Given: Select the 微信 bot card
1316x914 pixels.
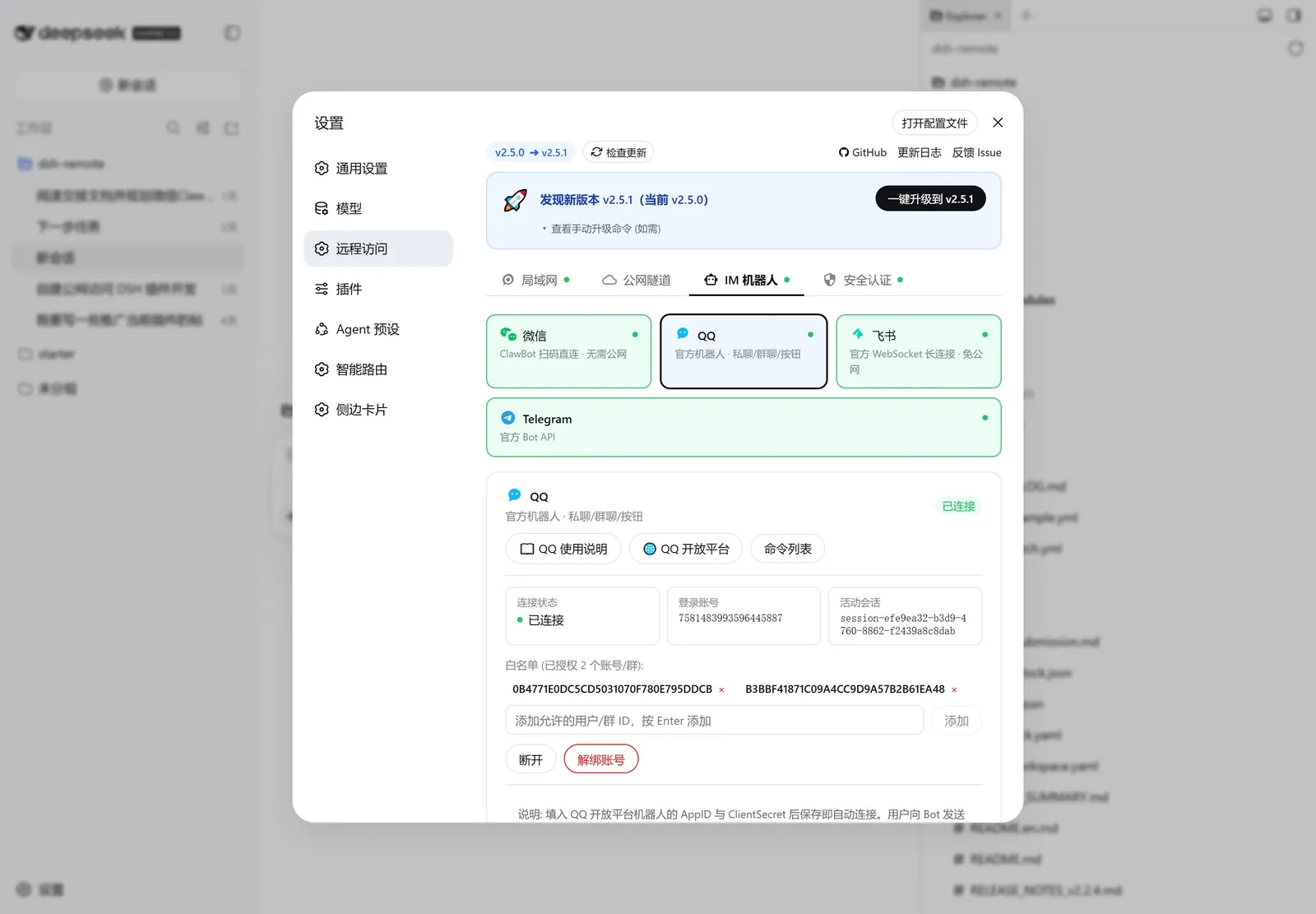Looking at the screenshot, I should [568, 351].
